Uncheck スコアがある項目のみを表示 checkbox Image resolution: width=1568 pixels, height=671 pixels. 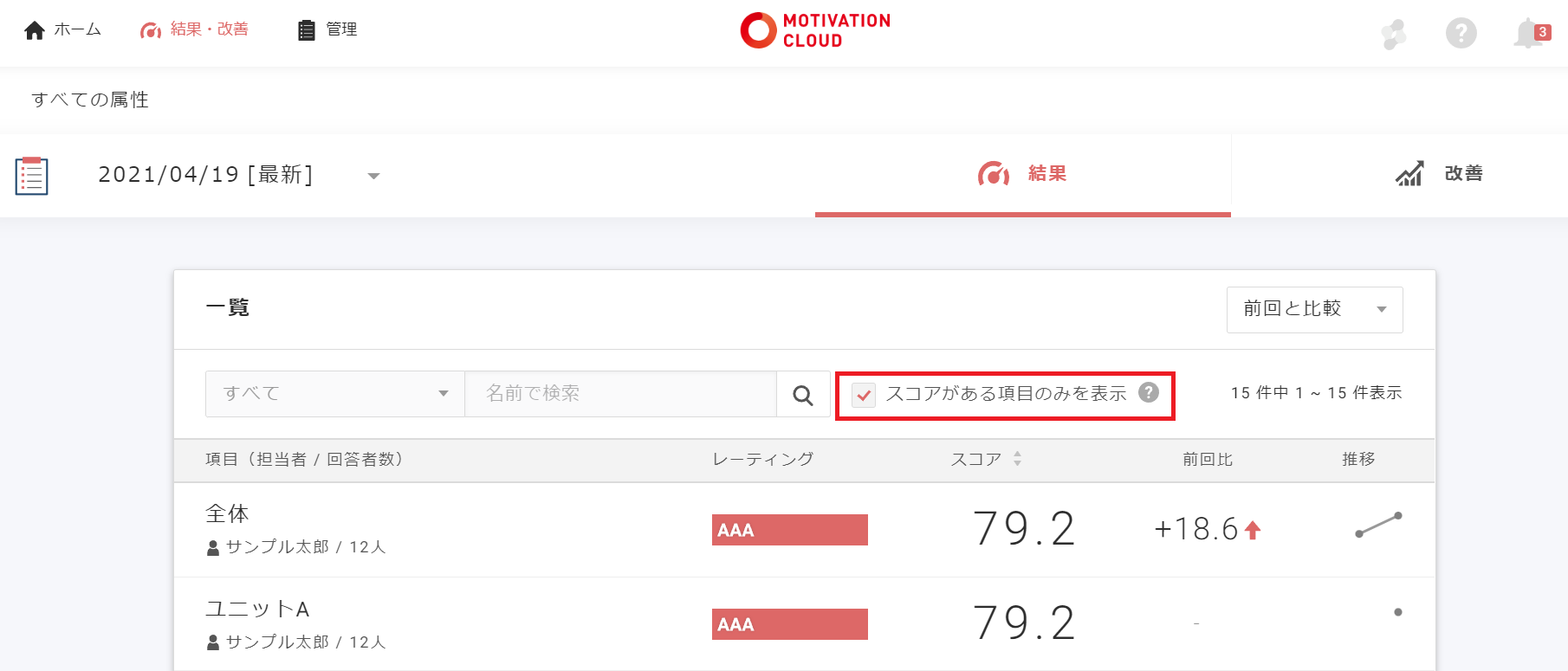click(864, 395)
